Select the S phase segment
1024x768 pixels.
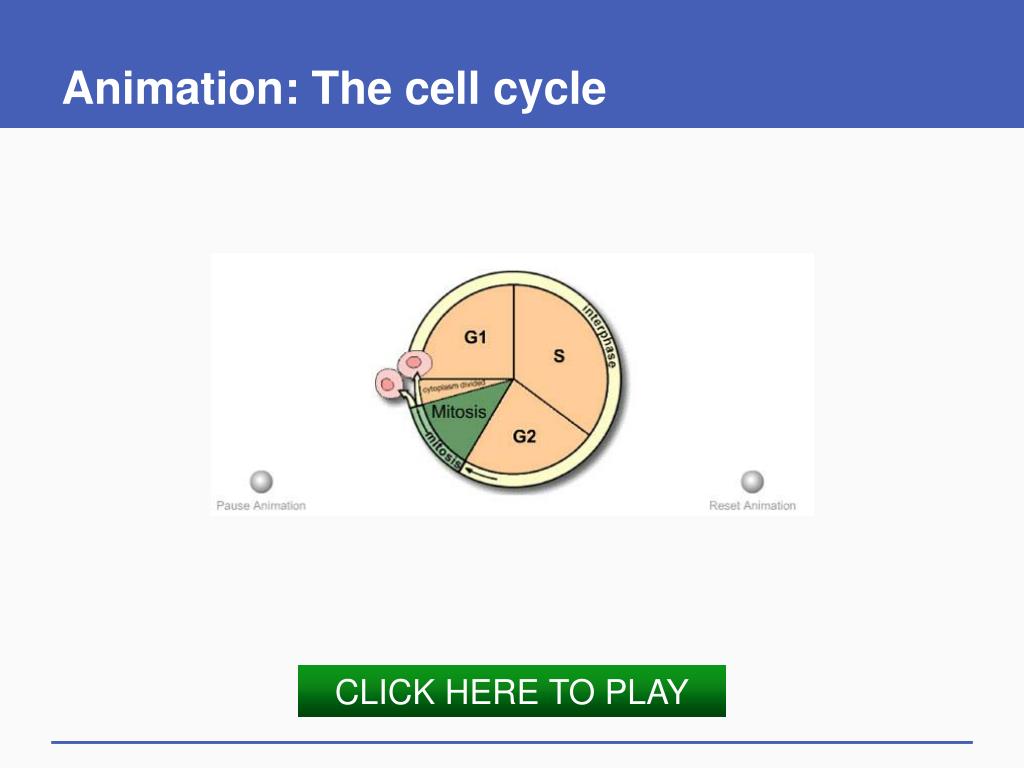click(x=559, y=356)
